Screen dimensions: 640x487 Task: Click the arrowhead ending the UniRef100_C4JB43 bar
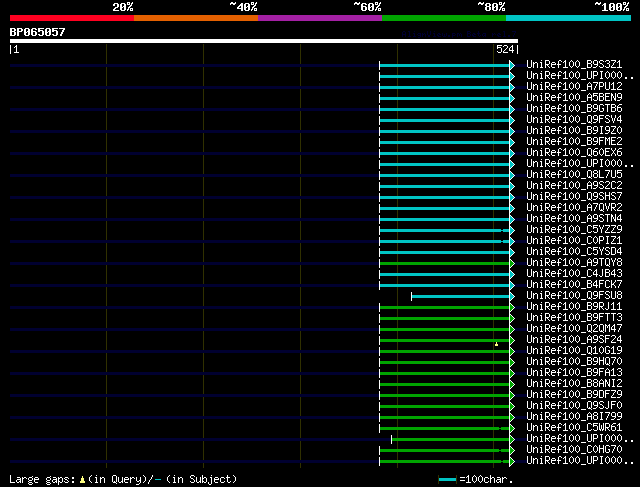pyautogui.click(x=512, y=274)
